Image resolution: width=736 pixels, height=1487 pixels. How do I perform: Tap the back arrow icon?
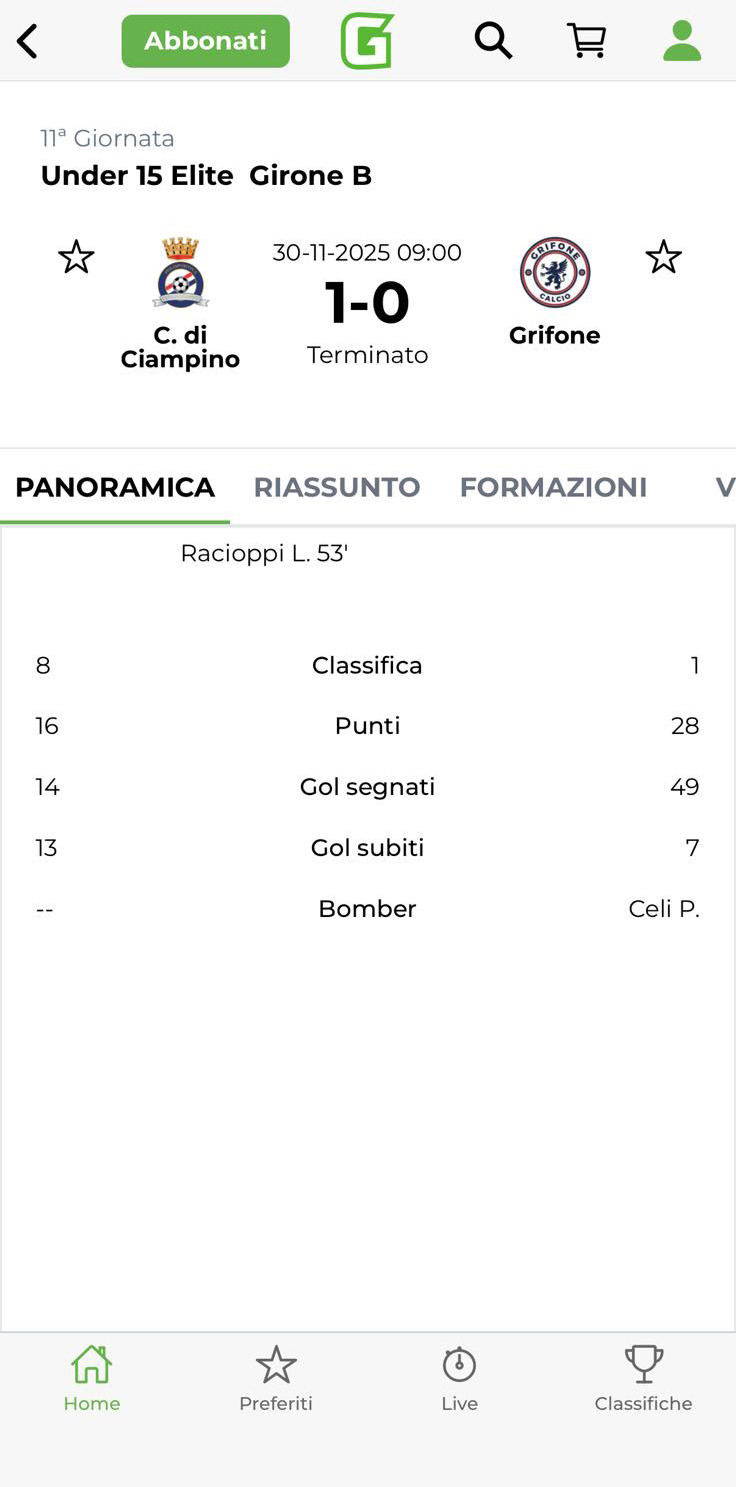click(28, 42)
